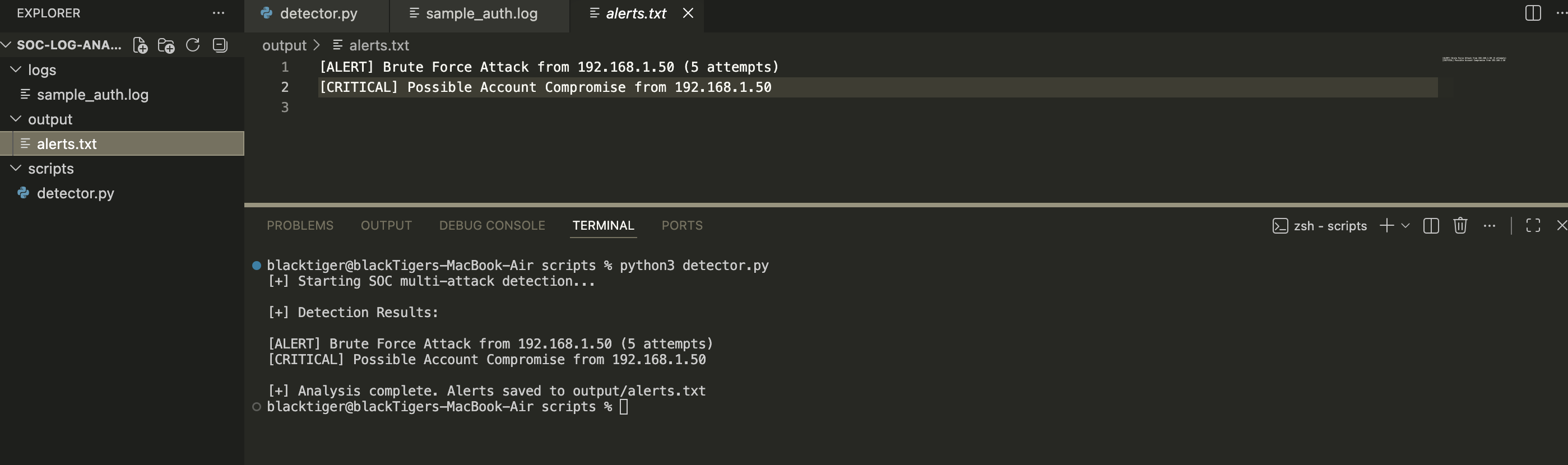
Task: Kill terminal with the trash icon
Action: point(1460,226)
